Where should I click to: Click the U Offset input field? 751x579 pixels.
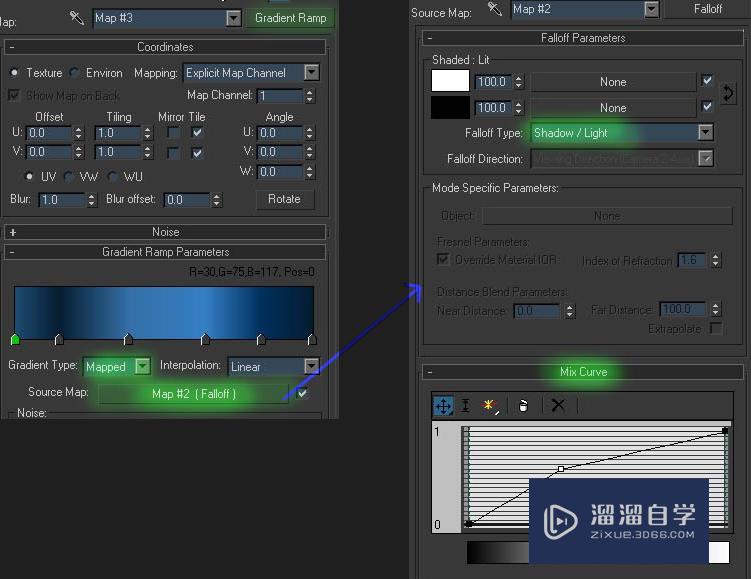pyautogui.click(x=49, y=133)
